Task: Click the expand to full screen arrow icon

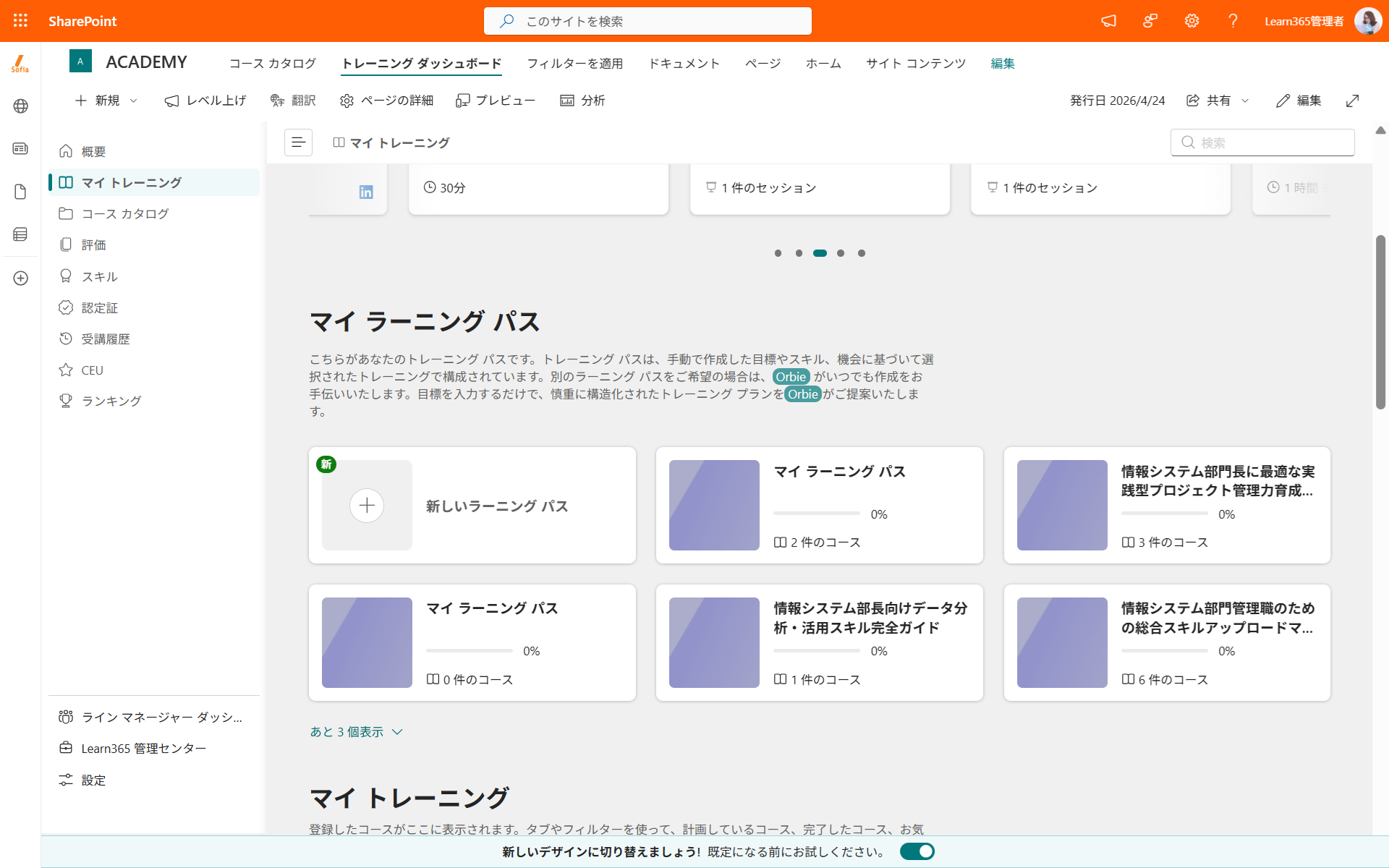Action: pyautogui.click(x=1352, y=101)
